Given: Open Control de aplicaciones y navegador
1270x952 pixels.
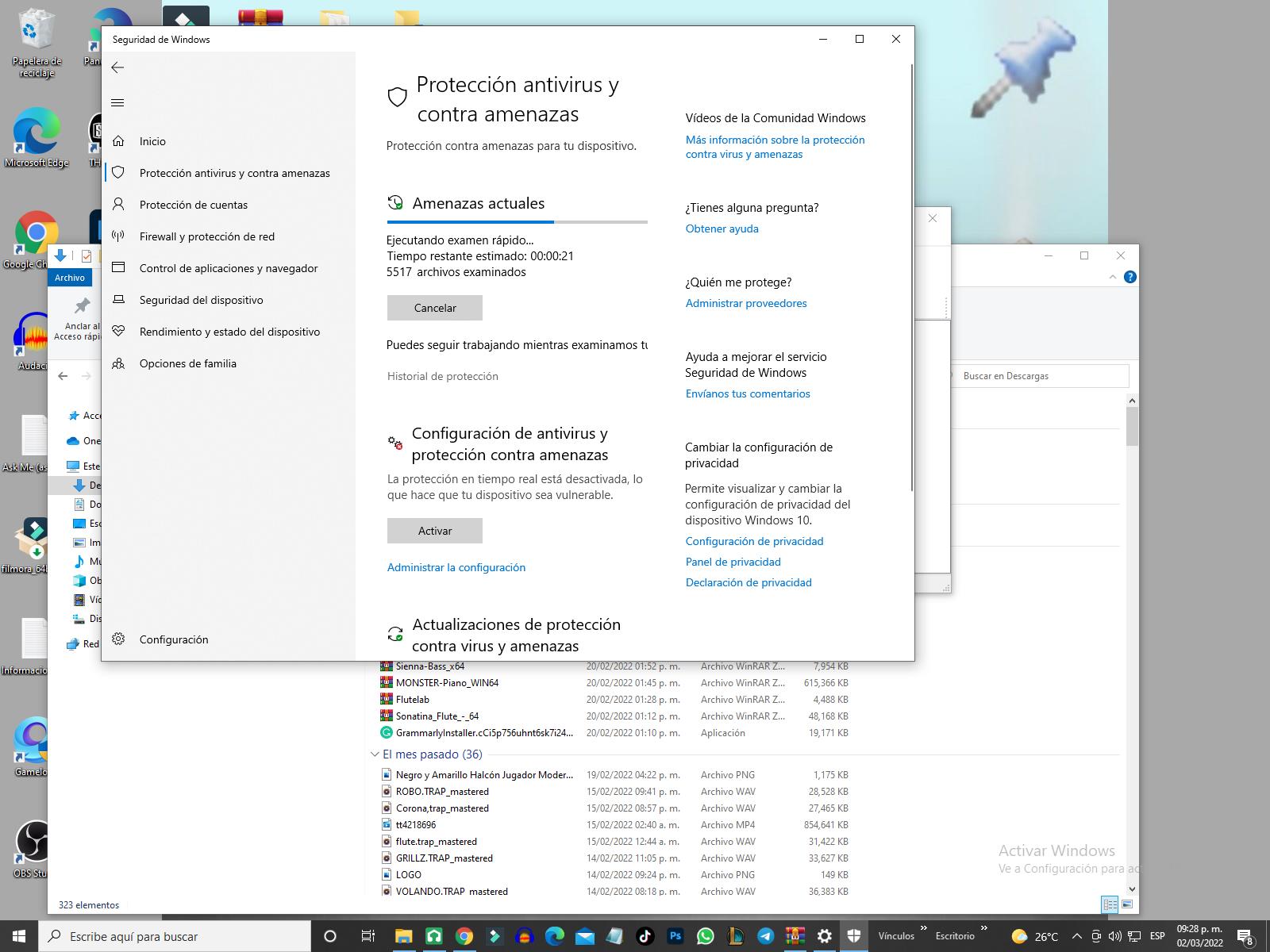Looking at the screenshot, I should 228,268.
